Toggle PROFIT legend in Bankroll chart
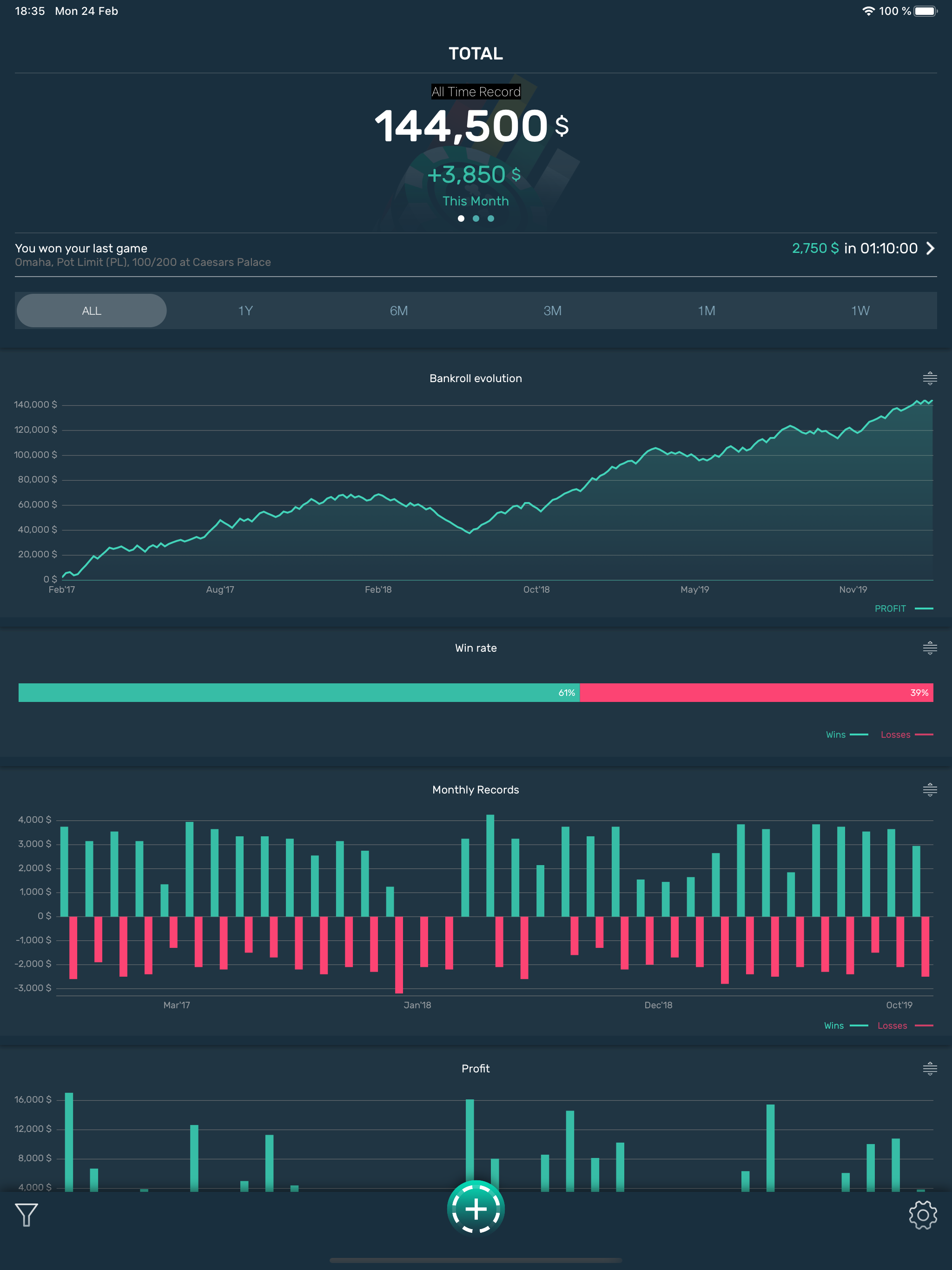 [904, 609]
